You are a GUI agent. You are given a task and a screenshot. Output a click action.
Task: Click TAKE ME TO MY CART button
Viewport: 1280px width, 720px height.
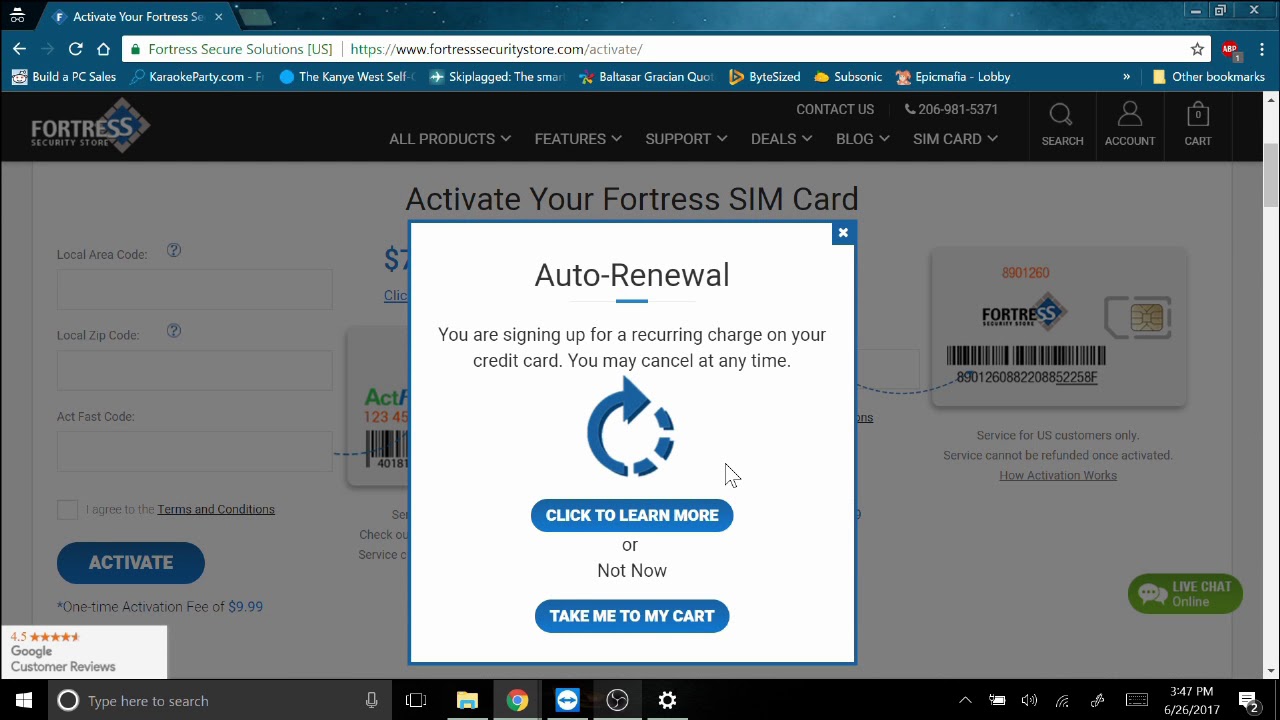tap(632, 616)
